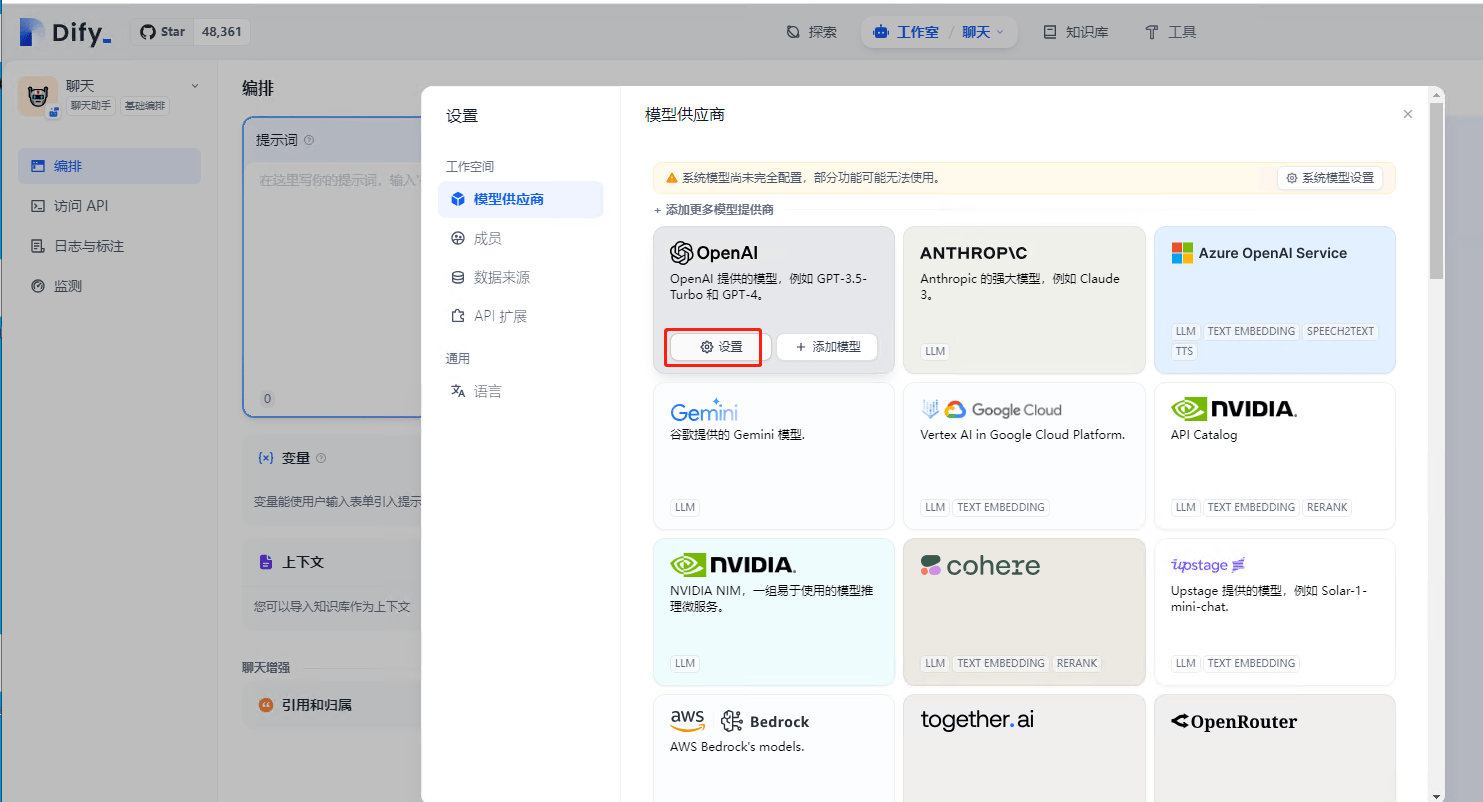Switch to the 成员 settings section
The height and width of the screenshot is (802, 1483).
tap(521, 238)
